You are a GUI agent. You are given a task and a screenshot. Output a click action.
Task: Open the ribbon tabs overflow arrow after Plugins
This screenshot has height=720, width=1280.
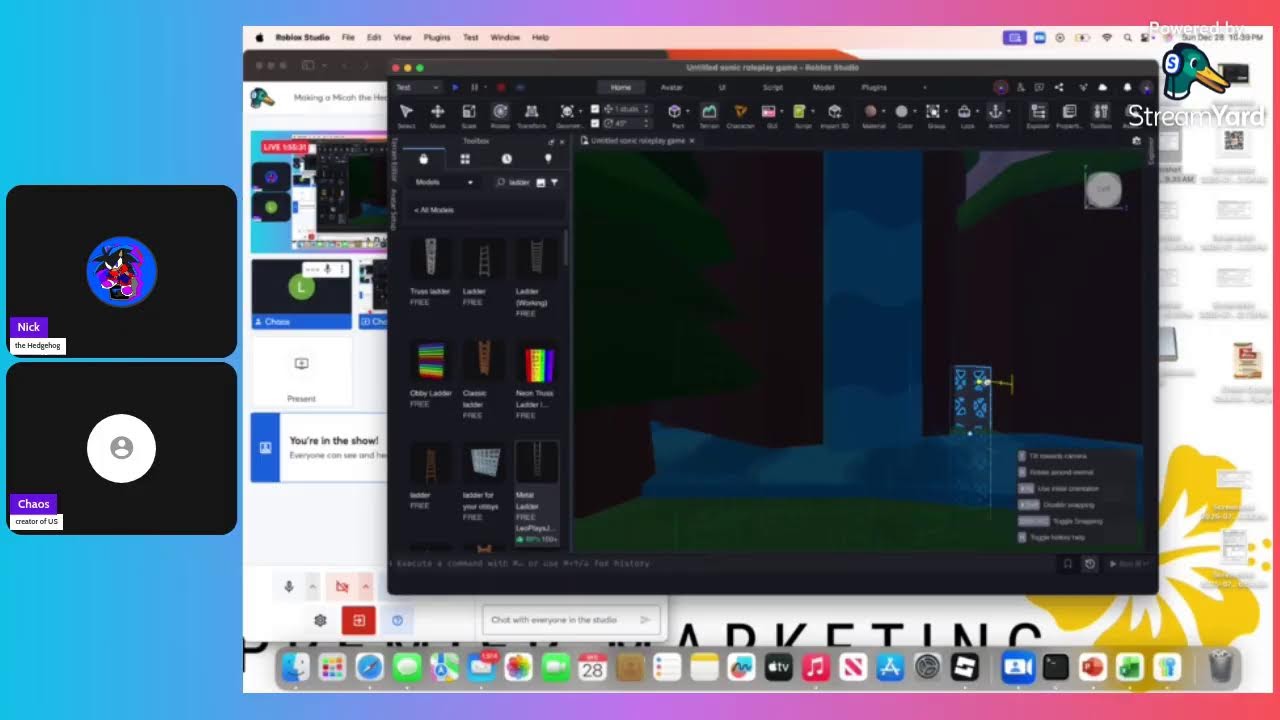(x=924, y=87)
